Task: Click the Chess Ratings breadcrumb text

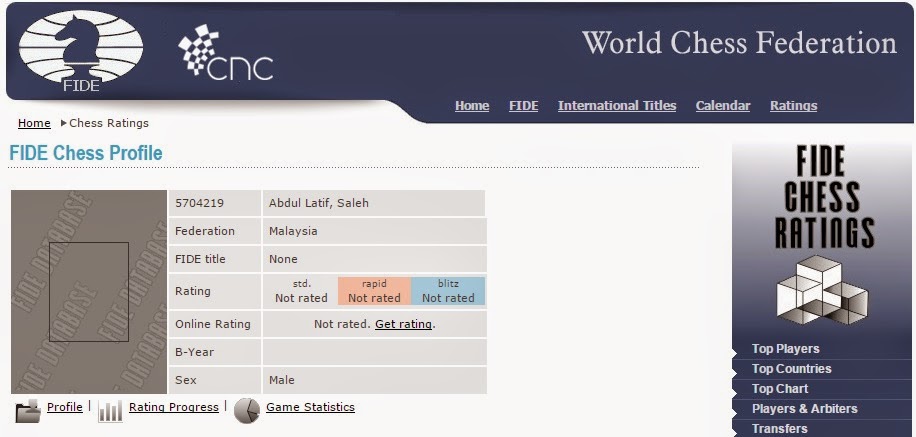Action: pyautogui.click(x=109, y=123)
